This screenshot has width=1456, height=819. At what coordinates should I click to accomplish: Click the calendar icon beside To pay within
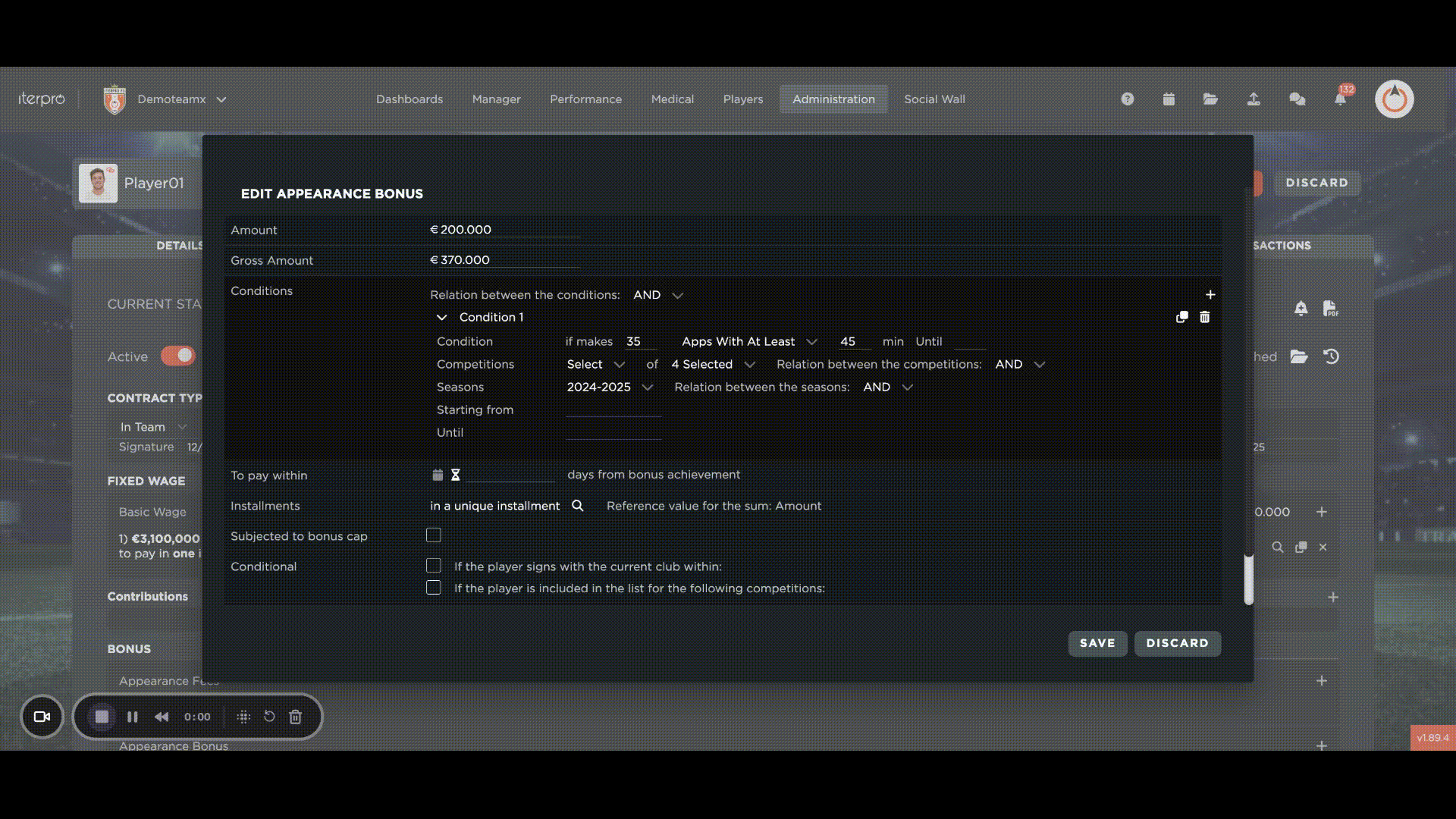pyautogui.click(x=437, y=475)
